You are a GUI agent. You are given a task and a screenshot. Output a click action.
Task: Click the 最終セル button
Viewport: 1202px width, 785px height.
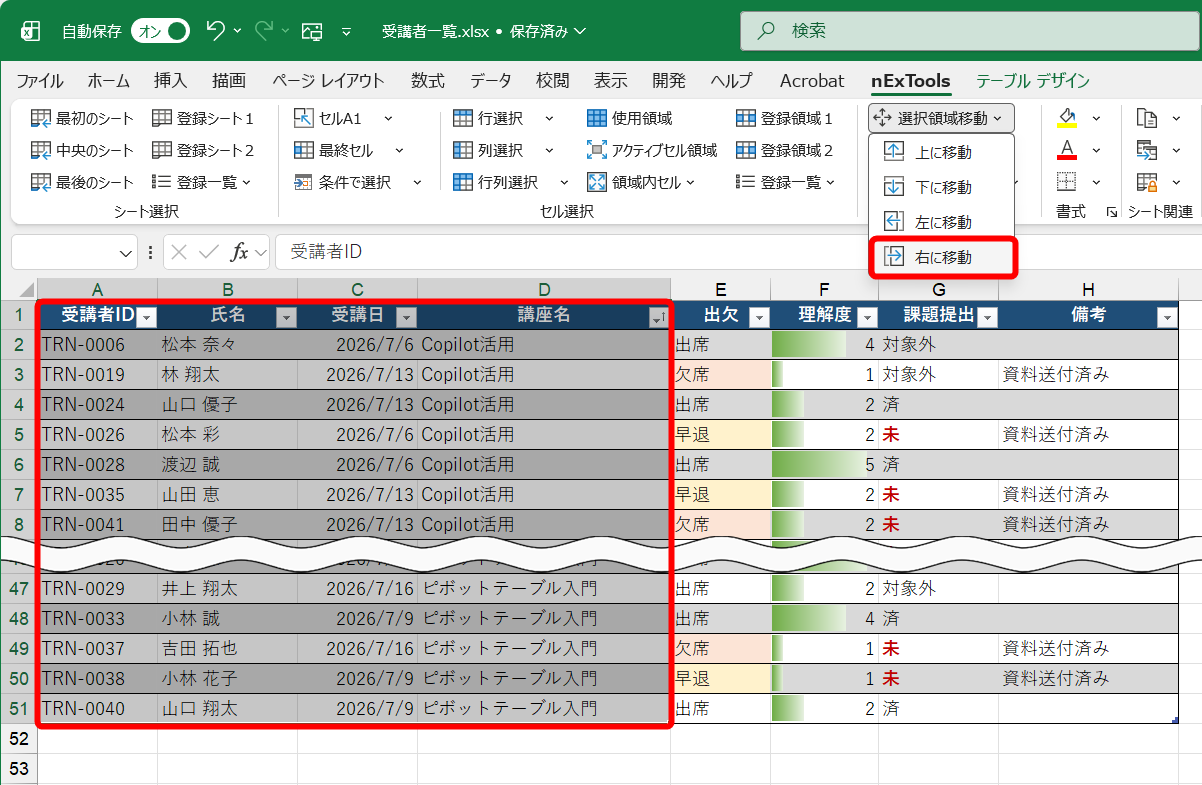(334, 150)
